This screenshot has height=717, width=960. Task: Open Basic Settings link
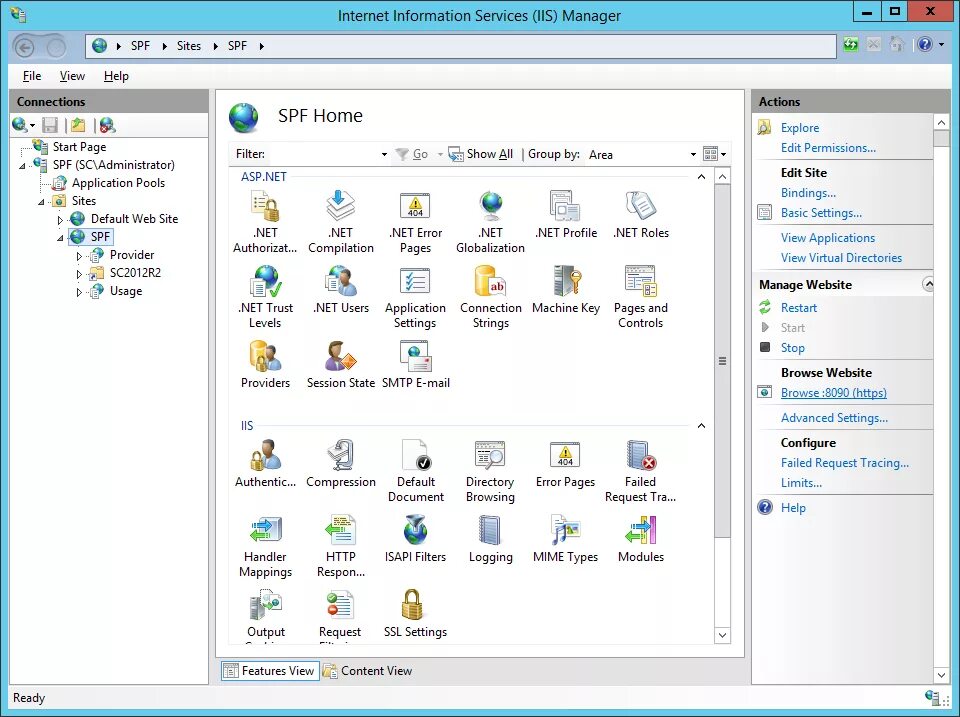[x=821, y=213]
